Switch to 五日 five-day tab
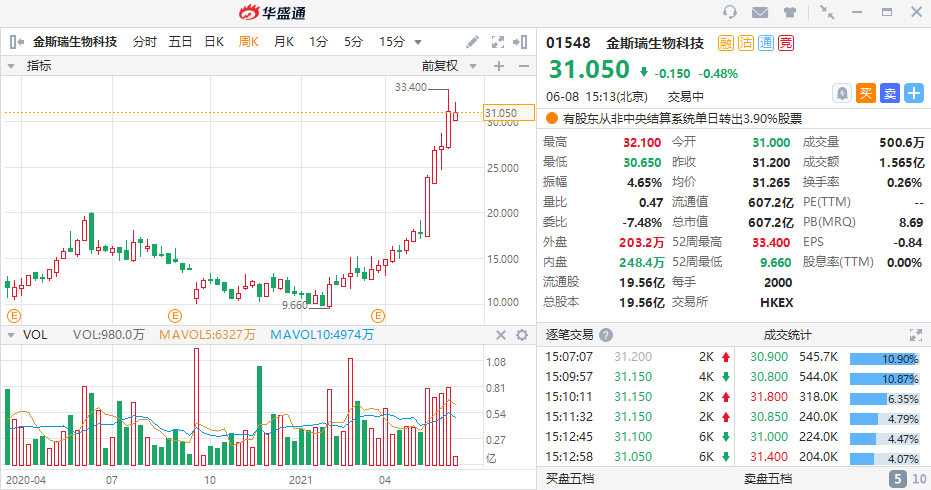This screenshot has width=931, height=490. point(180,42)
